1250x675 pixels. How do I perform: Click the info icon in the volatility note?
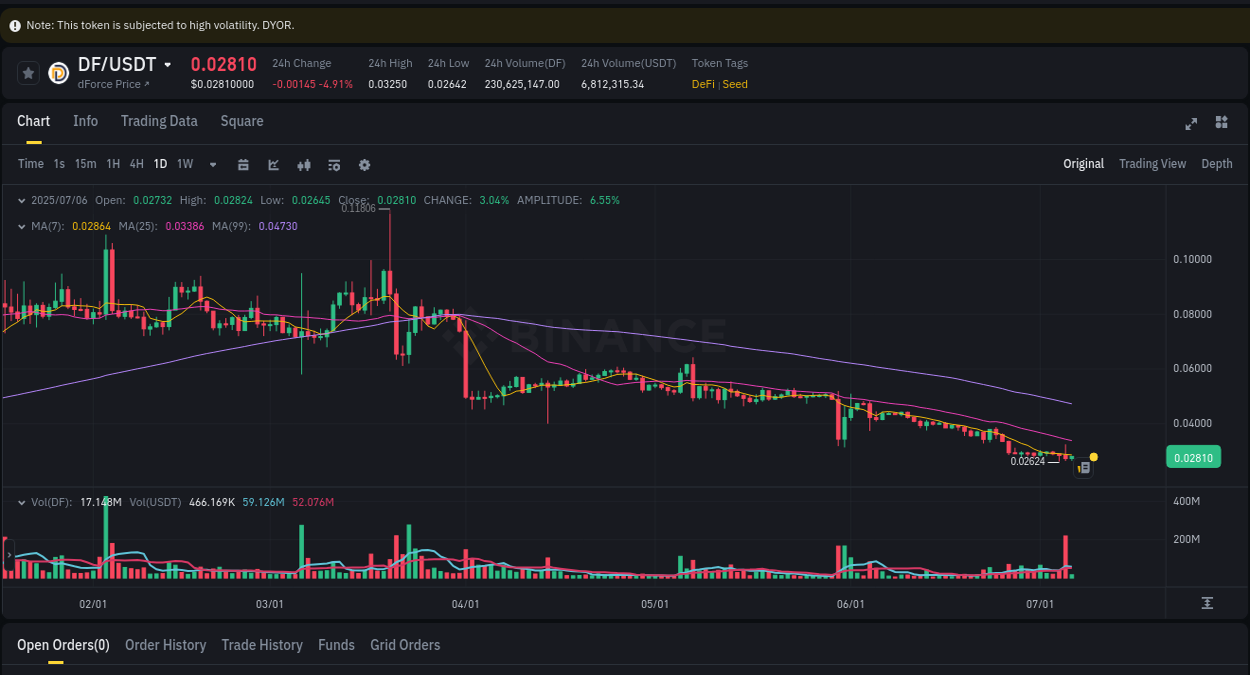(12, 24)
